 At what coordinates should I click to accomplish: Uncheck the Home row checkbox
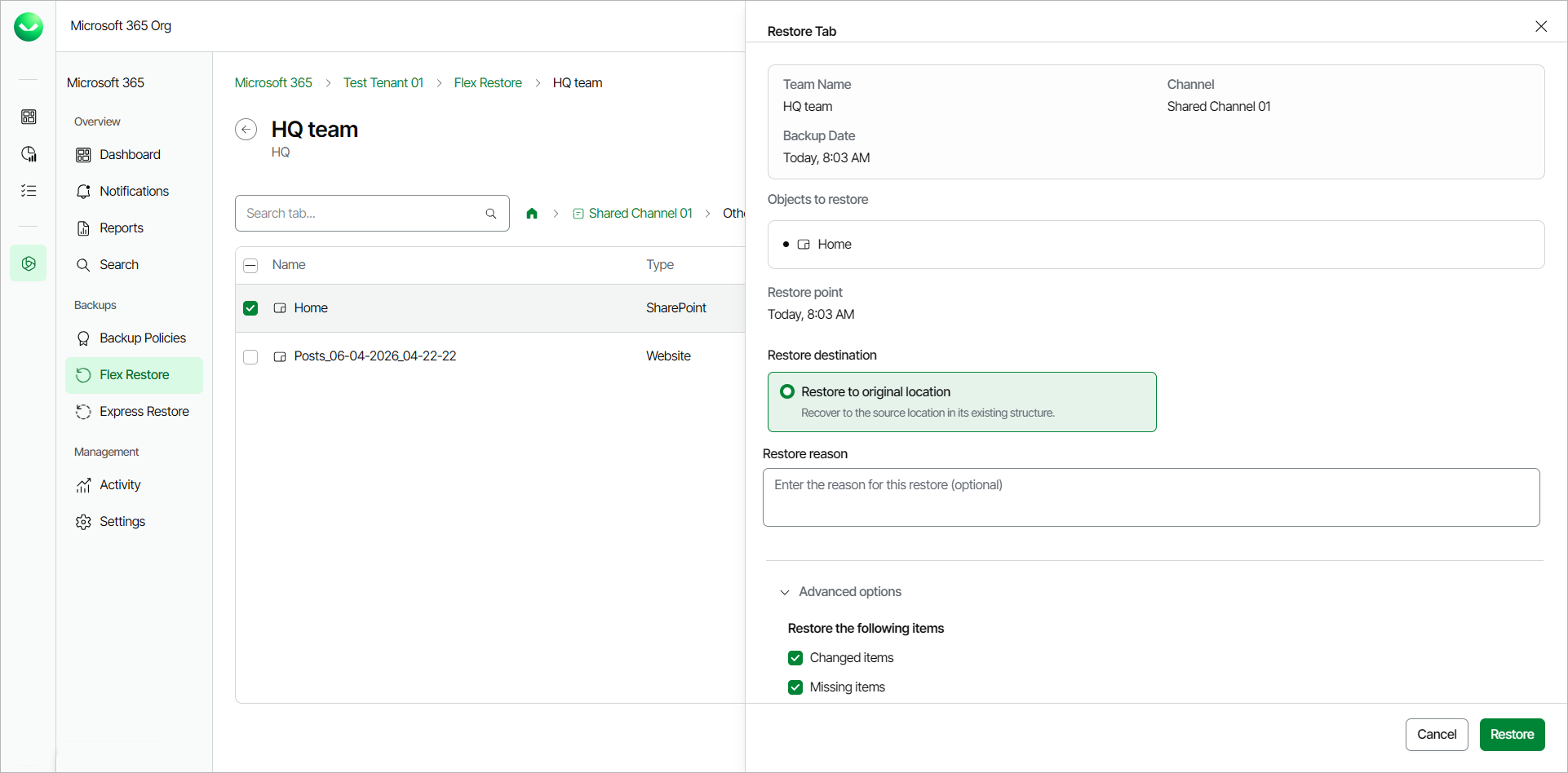[x=250, y=308]
